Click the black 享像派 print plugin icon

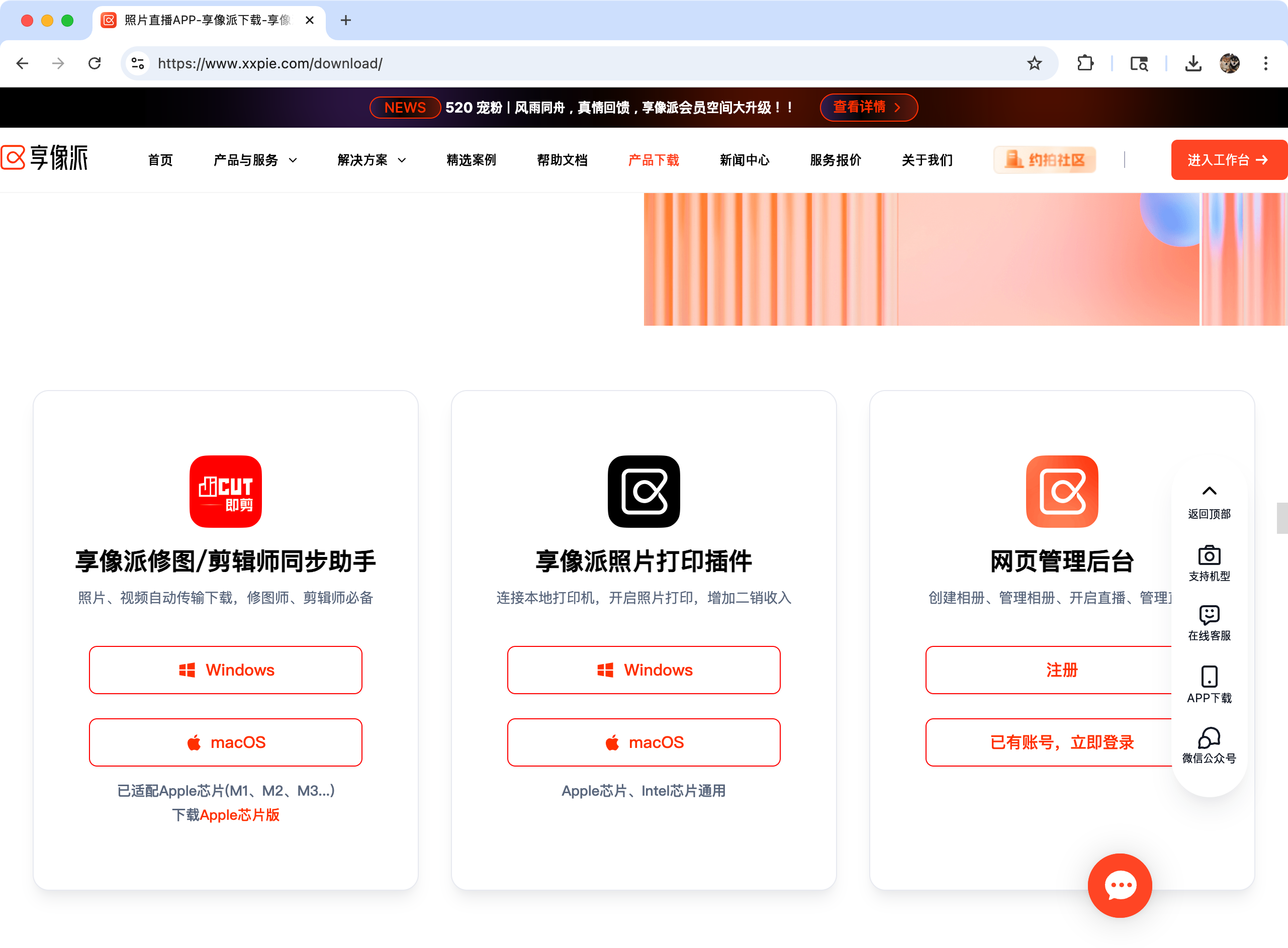coord(643,491)
